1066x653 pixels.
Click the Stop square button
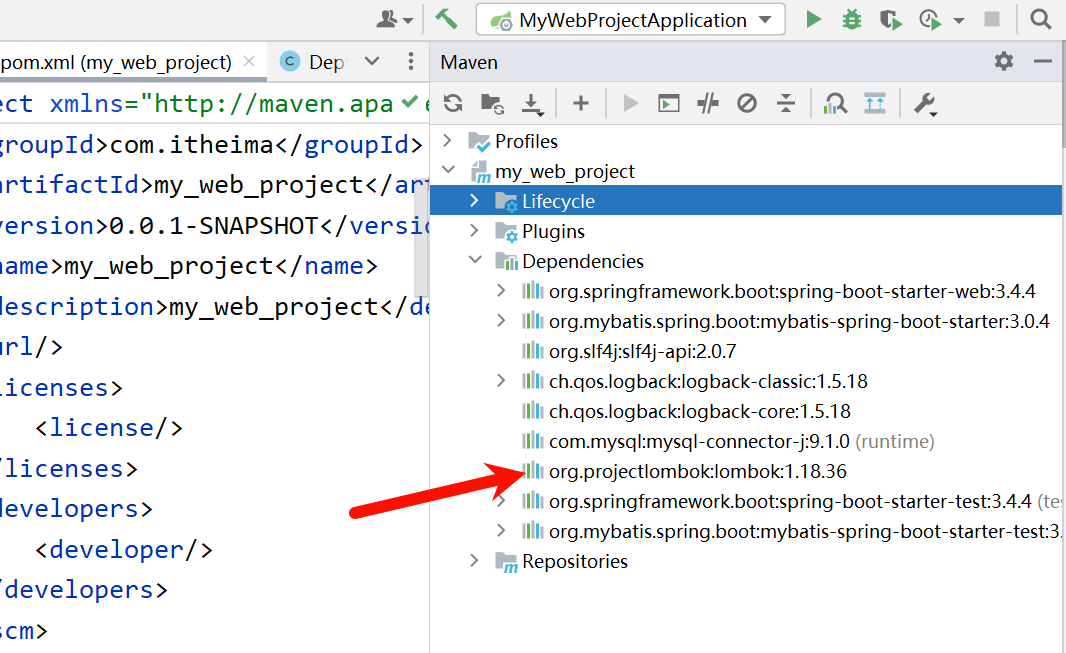click(x=992, y=20)
